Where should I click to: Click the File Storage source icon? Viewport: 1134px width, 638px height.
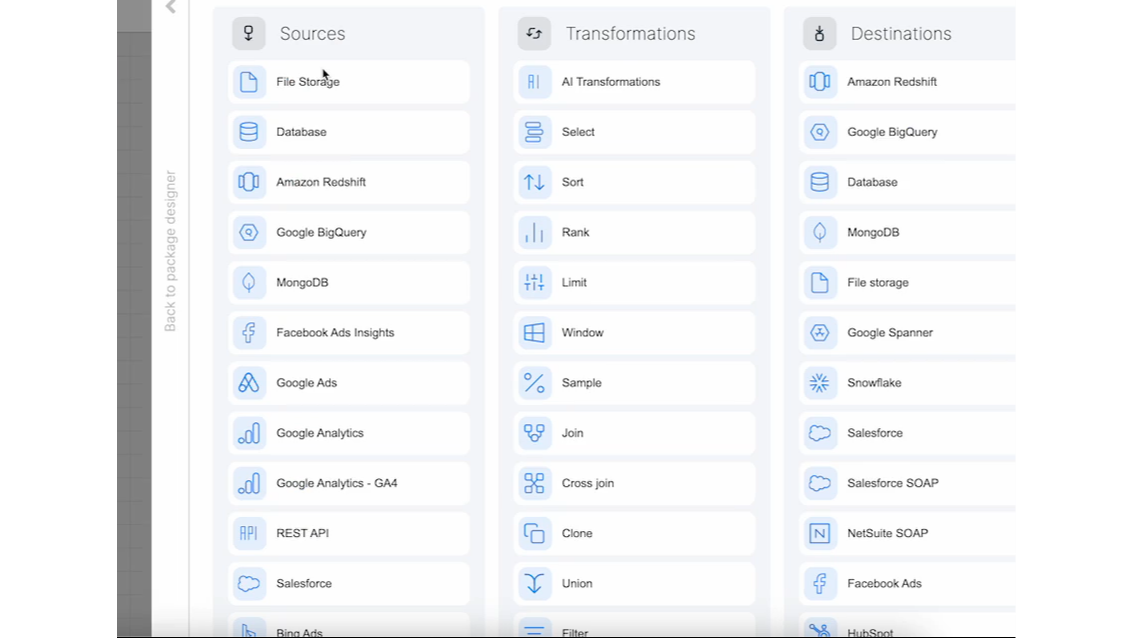click(x=249, y=82)
